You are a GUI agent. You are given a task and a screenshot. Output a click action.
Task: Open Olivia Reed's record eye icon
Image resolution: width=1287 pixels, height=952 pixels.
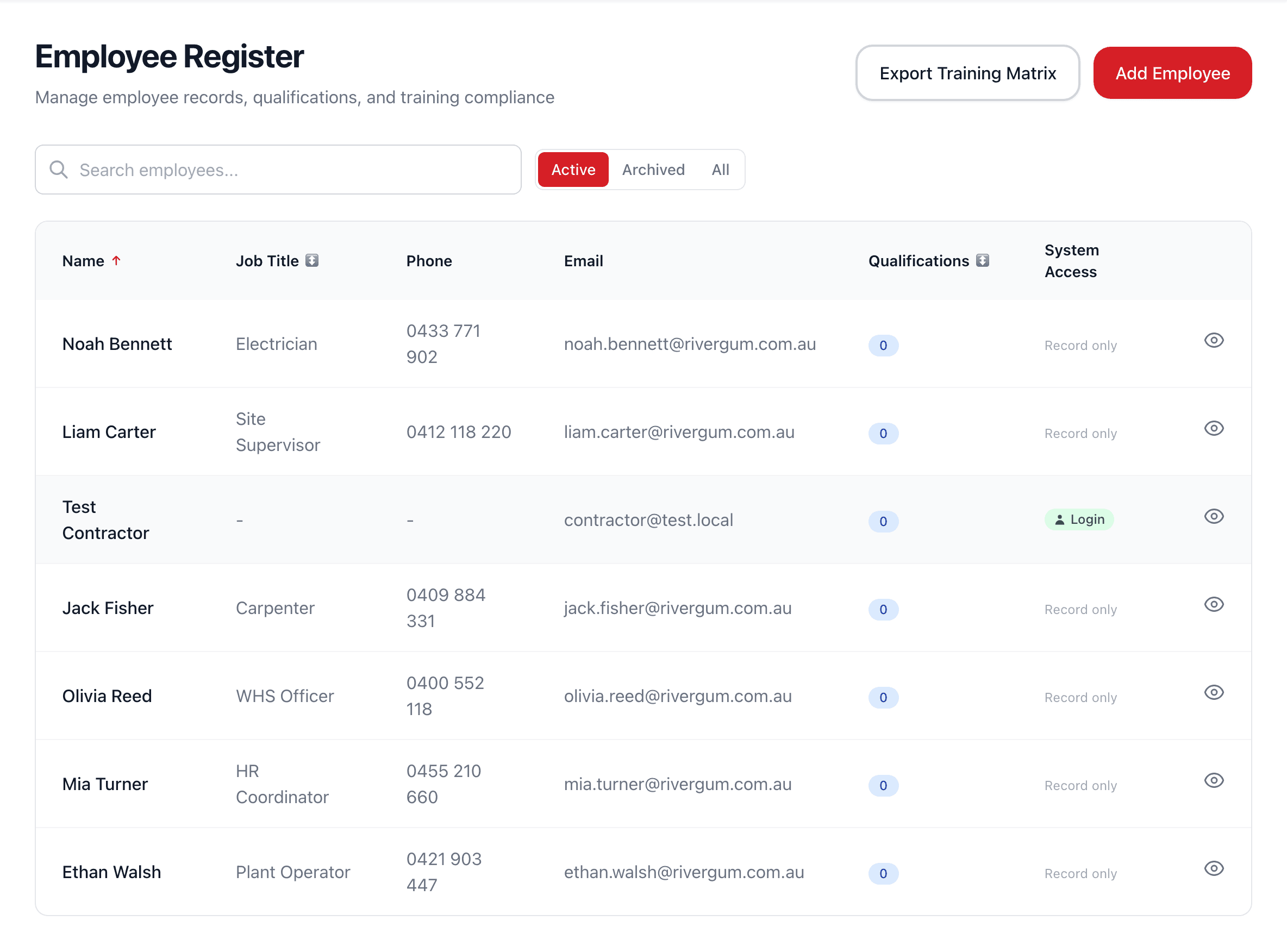pos(1213,693)
